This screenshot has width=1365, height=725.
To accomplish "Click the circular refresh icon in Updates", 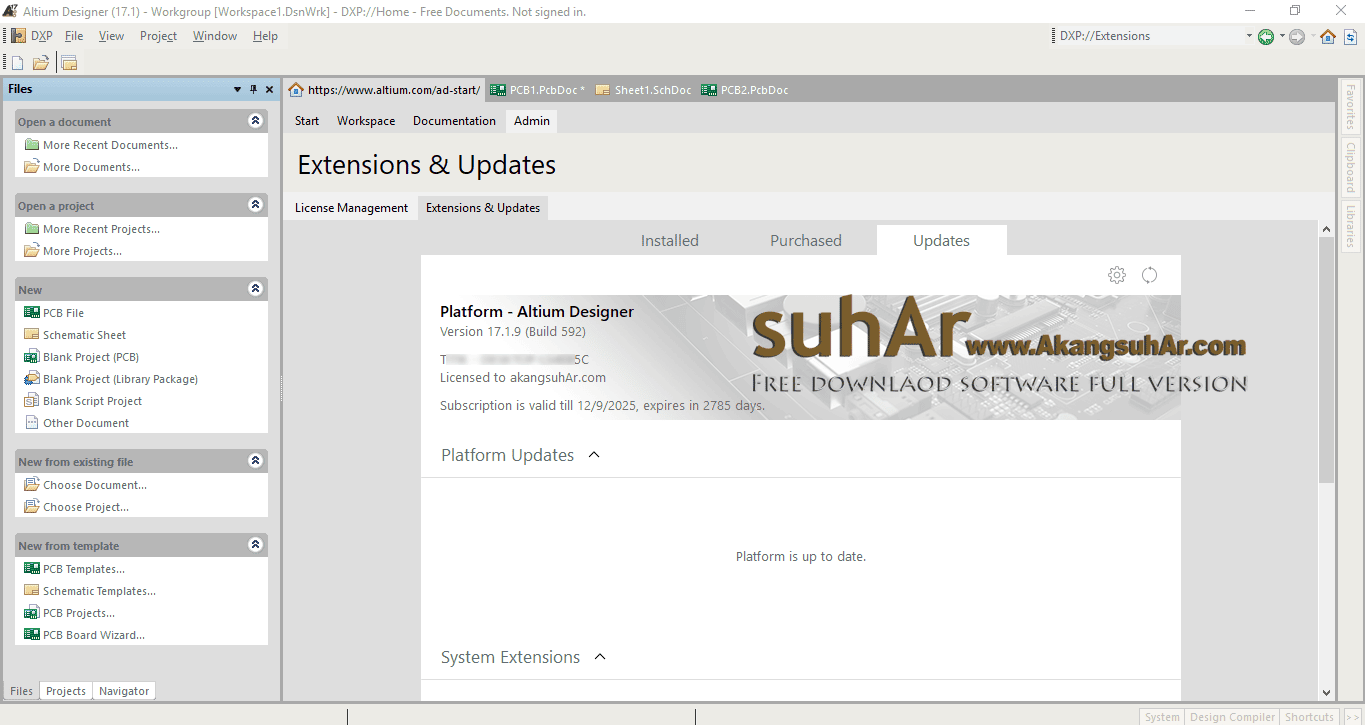I will [1150, 275].
